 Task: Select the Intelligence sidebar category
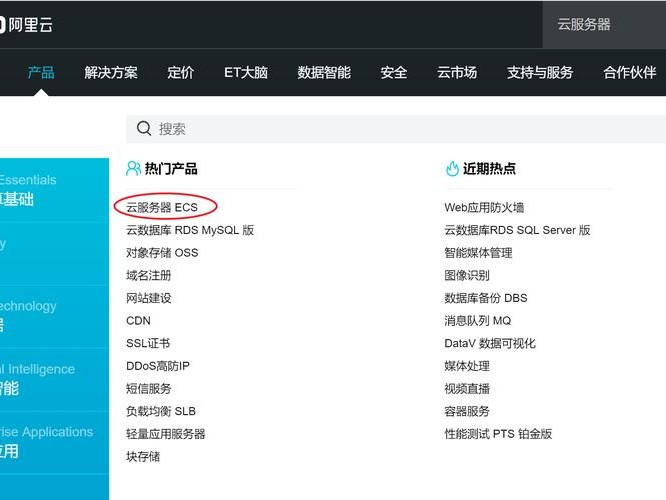[x=54, y=379]
